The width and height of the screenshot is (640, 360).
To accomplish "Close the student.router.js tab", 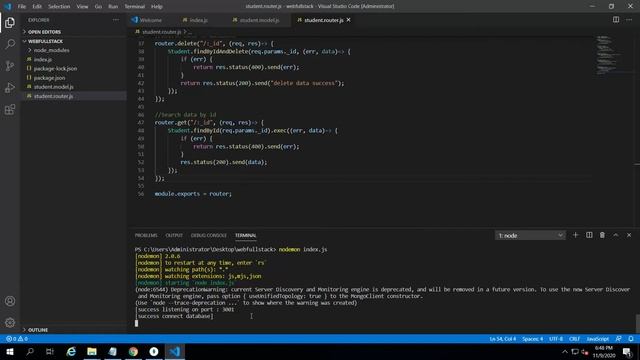I will click(x=349, y=20).
